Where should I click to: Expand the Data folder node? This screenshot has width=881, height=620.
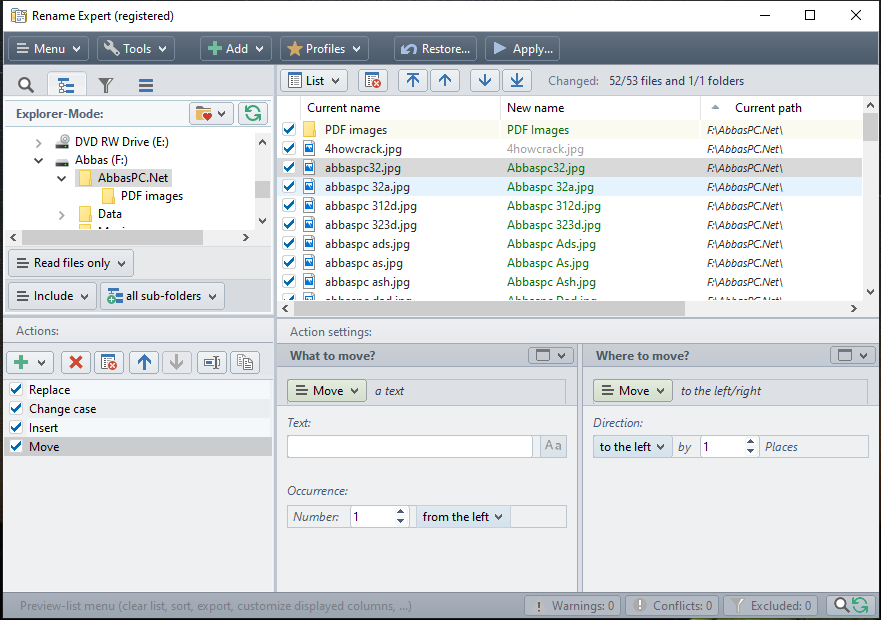[x=61, y=215]
